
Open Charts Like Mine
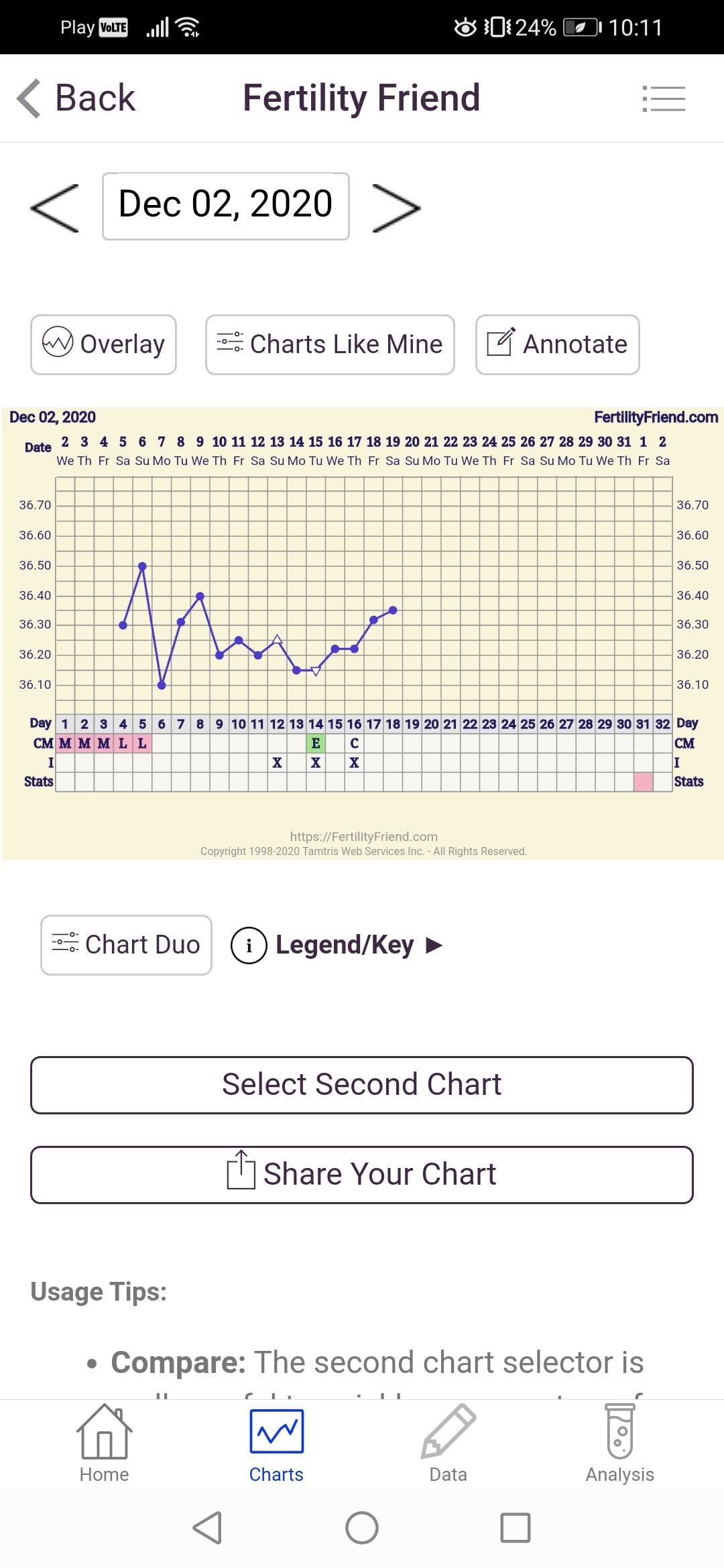coord(330,344)
